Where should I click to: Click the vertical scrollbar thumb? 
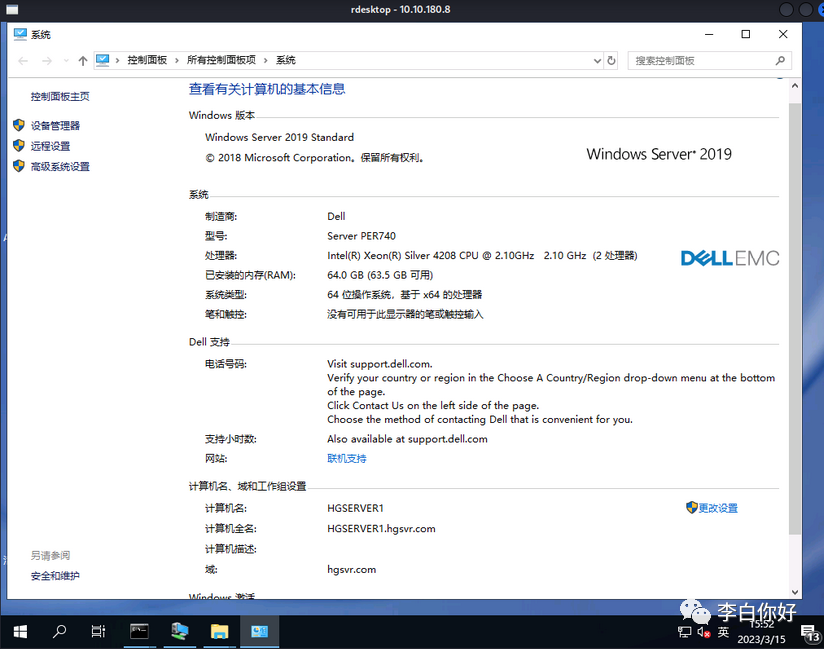tap(795, 318)
